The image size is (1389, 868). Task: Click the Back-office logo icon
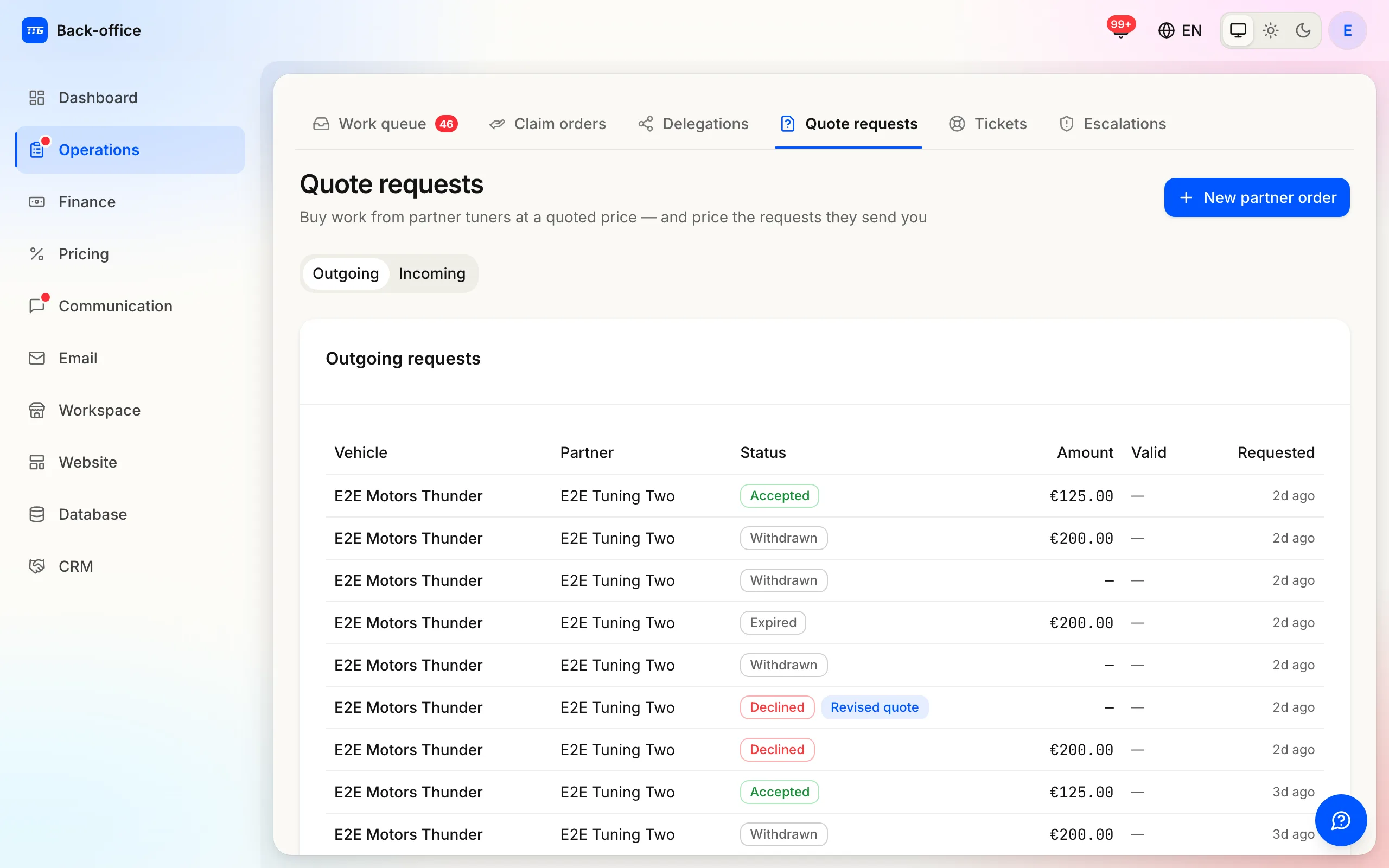pyautogui.click(x=34, y=30)
